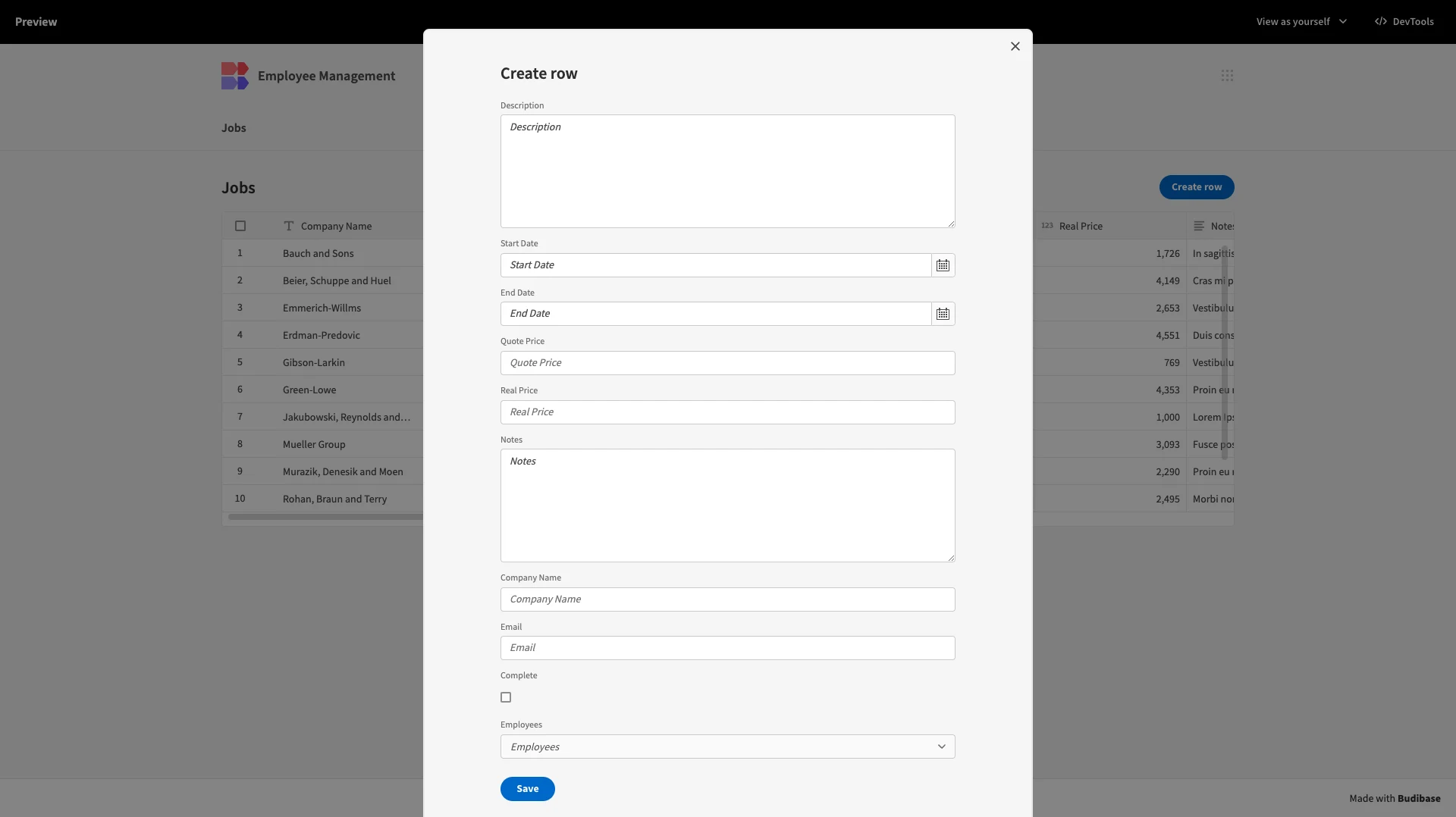Expand the Employees dropdown
This screenshot has width=1456, height=817.
727,747
